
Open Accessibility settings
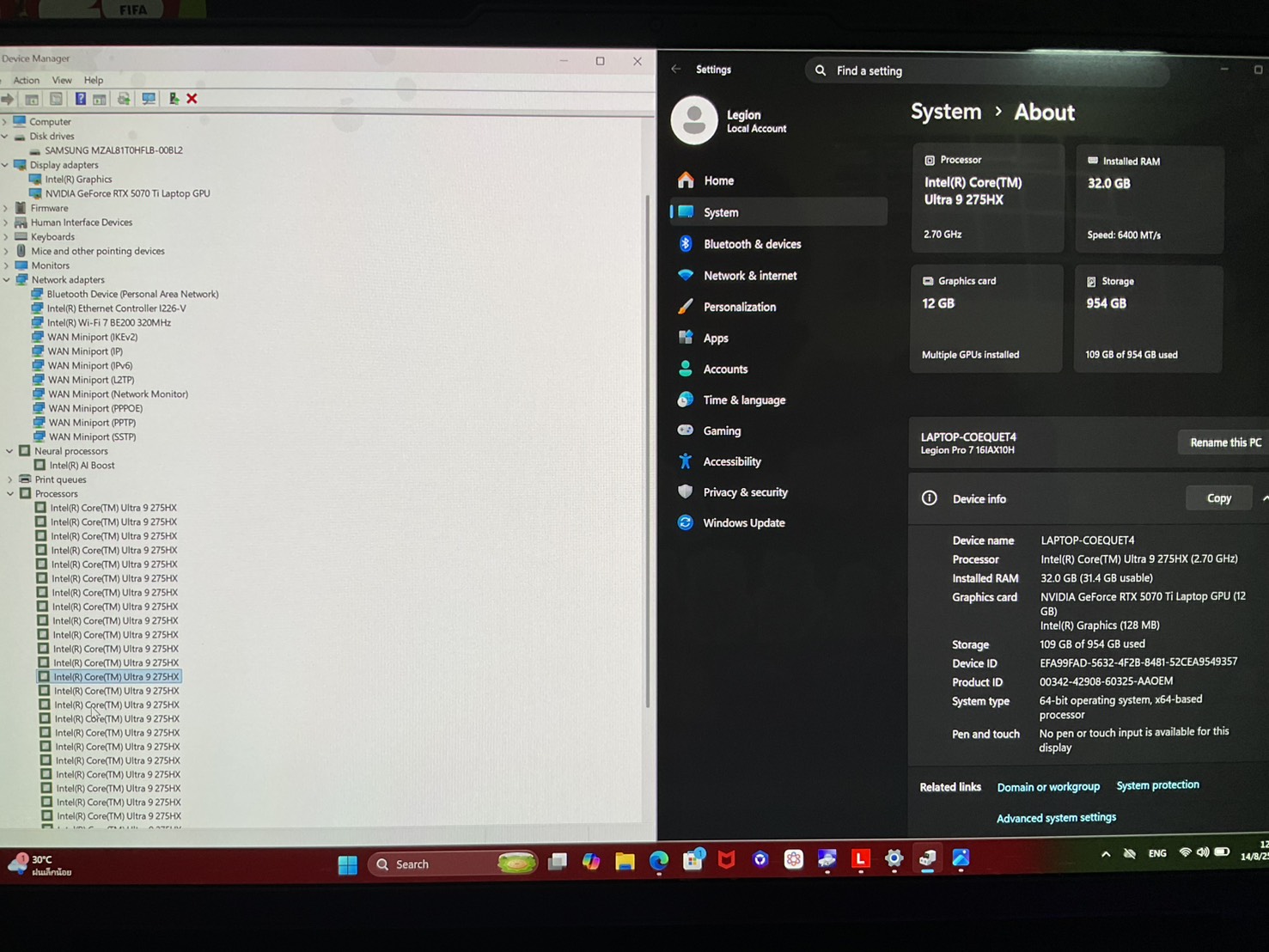tap(778, 461)
